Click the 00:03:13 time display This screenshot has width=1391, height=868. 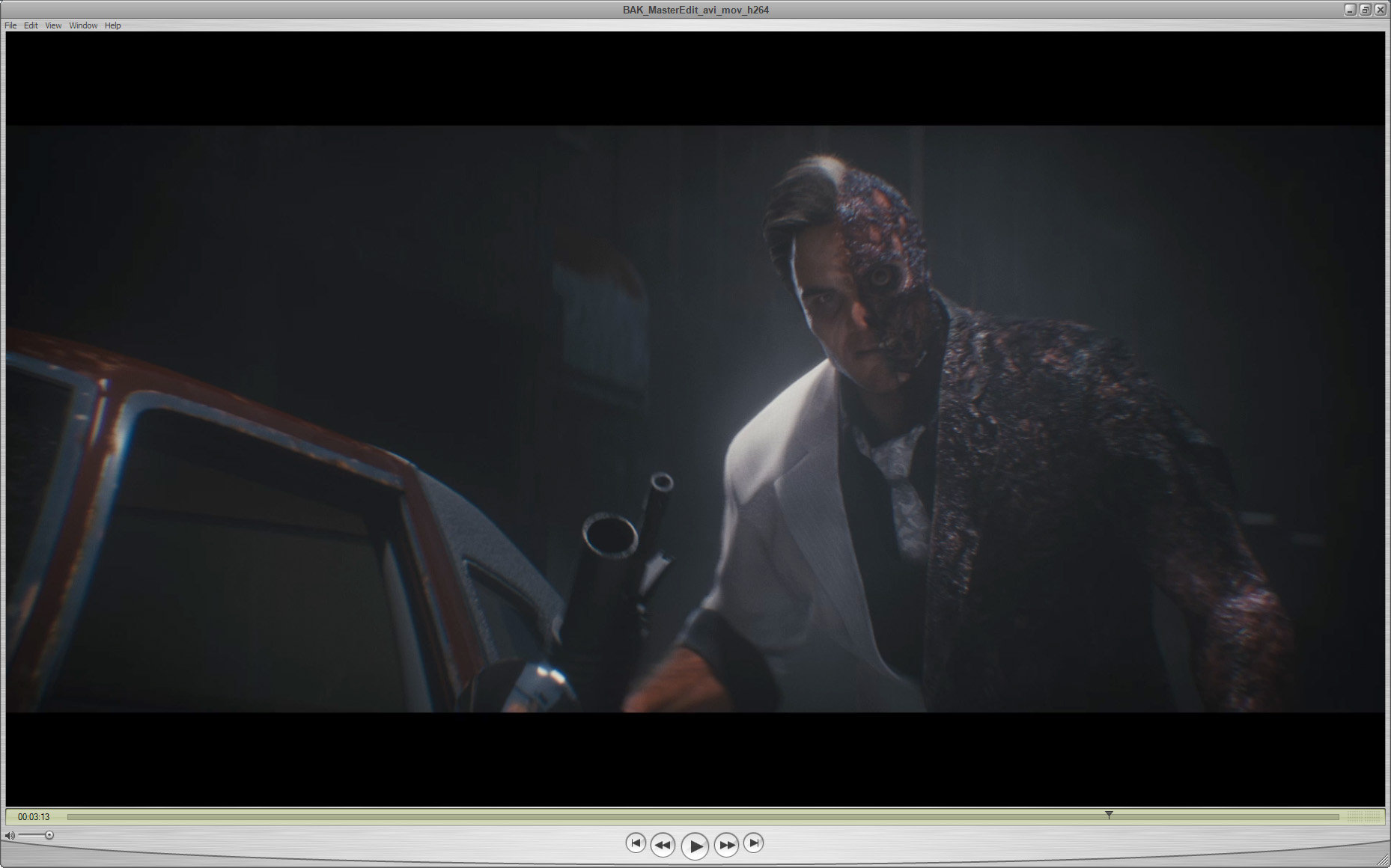[34, 817]
